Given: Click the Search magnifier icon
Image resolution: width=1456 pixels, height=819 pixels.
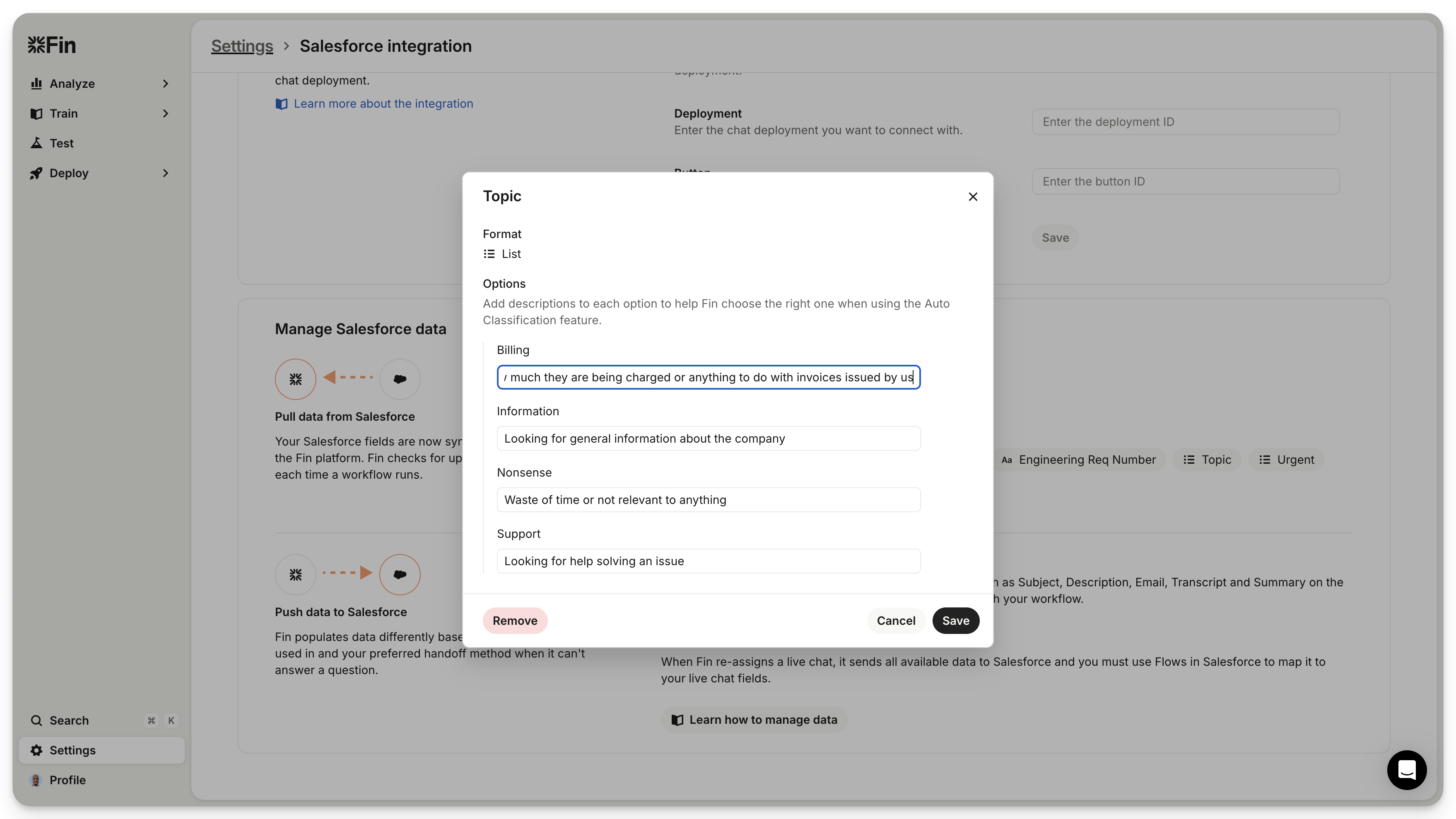Looking at the screenshot, I should click(37, 720).
